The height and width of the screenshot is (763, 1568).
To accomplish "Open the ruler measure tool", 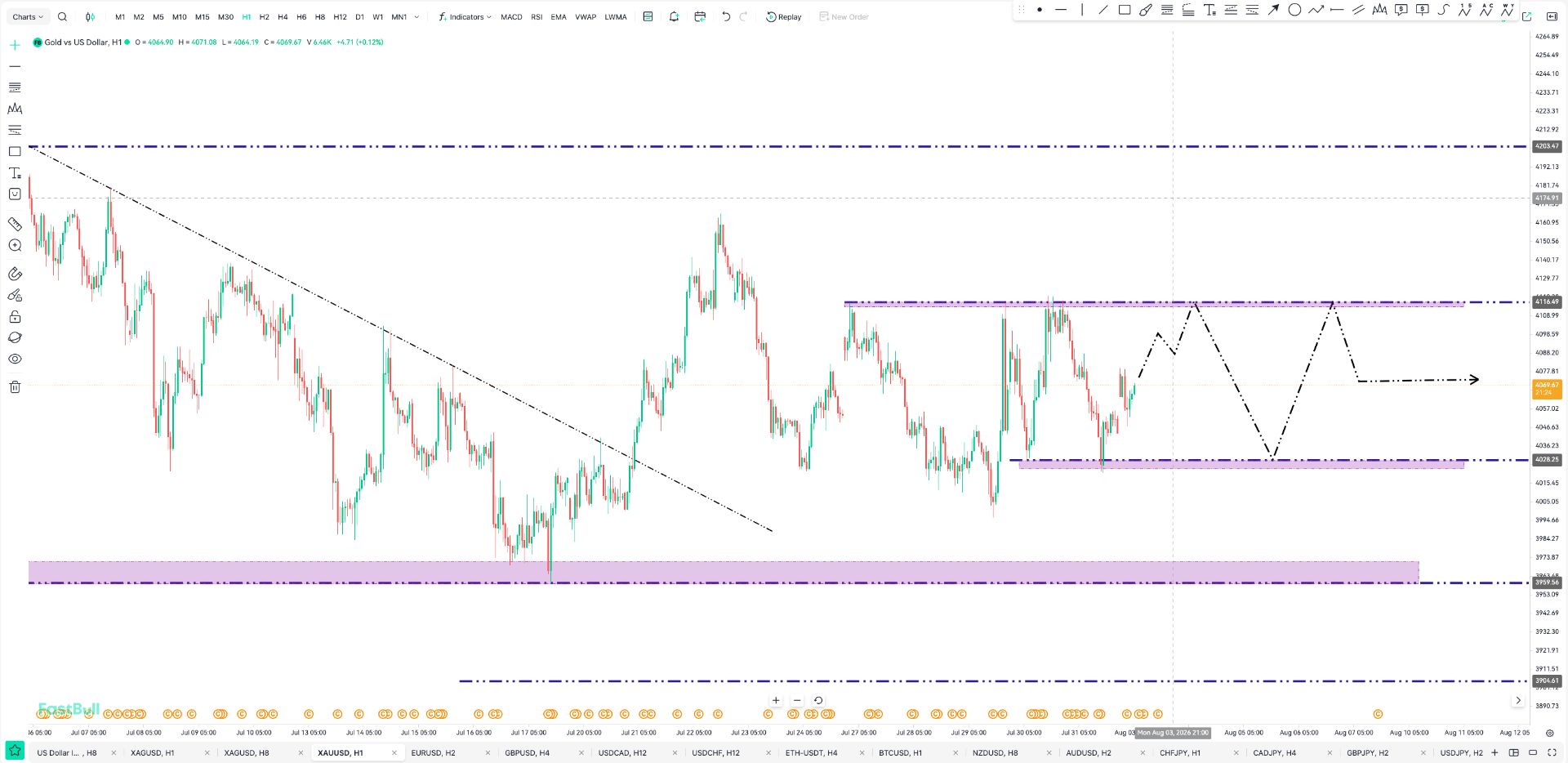I will (15, 224).
